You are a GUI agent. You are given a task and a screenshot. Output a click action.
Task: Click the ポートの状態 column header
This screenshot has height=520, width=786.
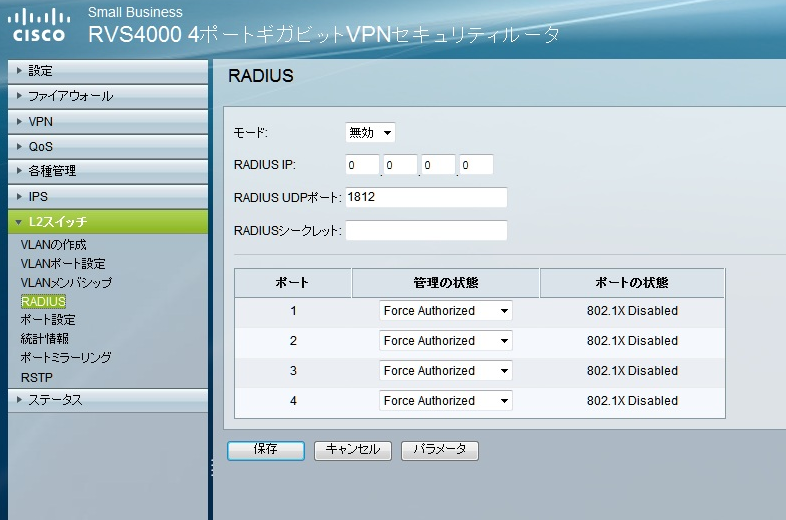point(632,283)
